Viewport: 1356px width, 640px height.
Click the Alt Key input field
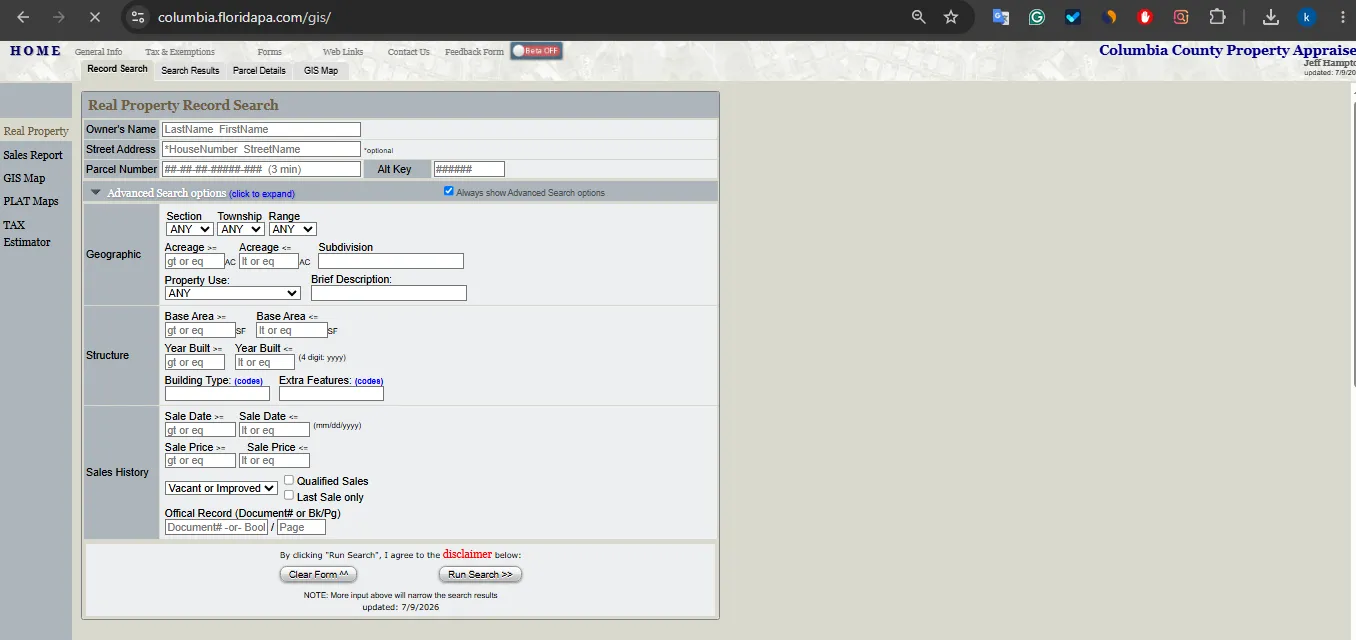click(469, 169)
